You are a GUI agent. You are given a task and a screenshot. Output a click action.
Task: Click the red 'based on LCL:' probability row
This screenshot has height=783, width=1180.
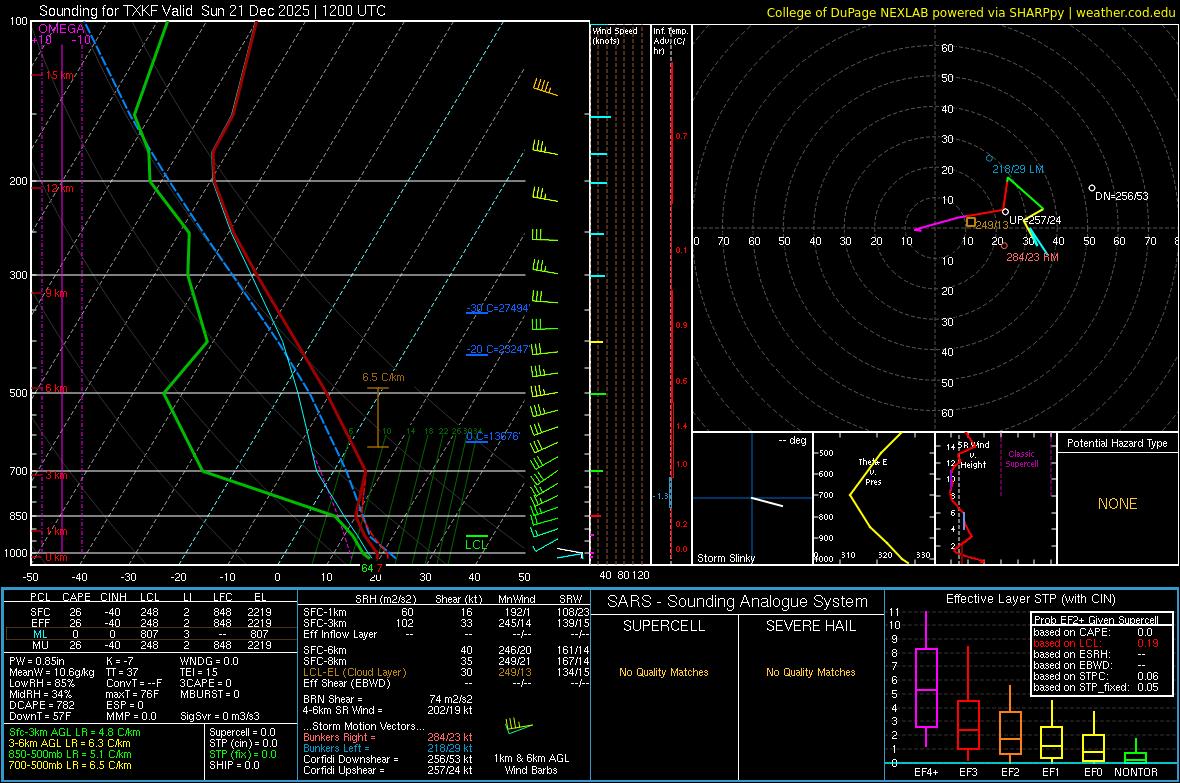pos(1096,643)
